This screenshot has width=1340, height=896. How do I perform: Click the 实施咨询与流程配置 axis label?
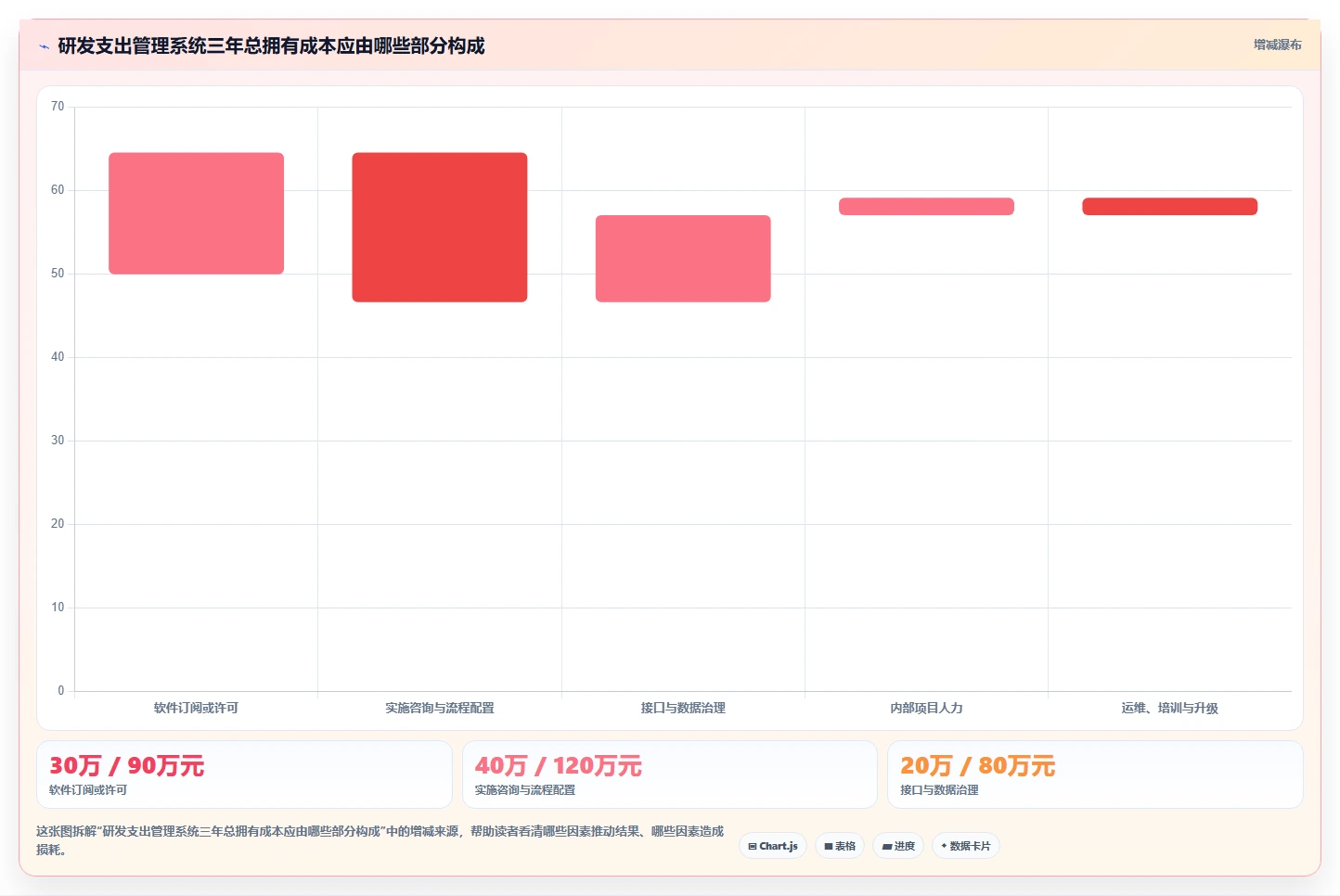[440, 708]
